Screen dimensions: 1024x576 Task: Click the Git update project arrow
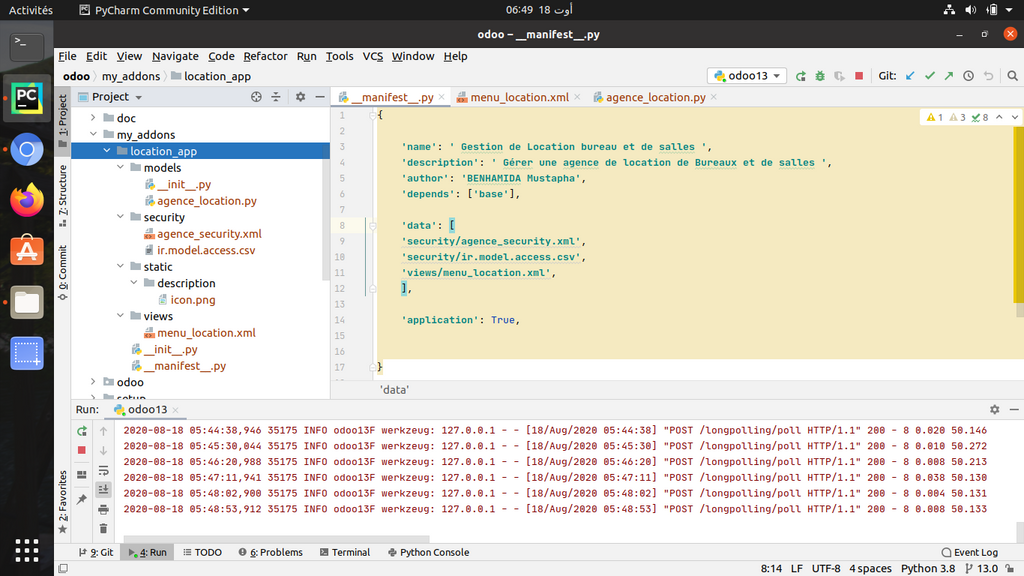click(x=910, y=76)
